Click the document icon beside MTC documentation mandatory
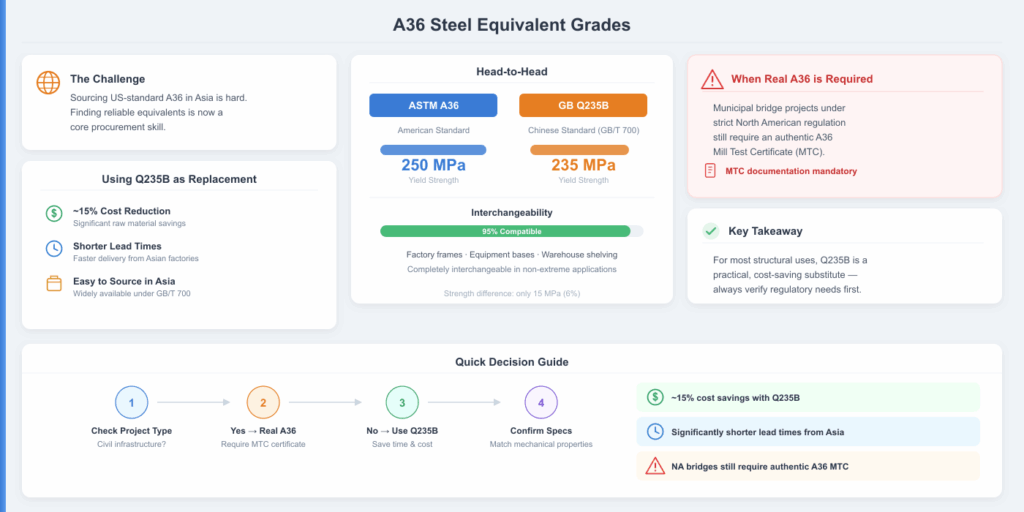The image size is (1024, 512). (710, 171)
